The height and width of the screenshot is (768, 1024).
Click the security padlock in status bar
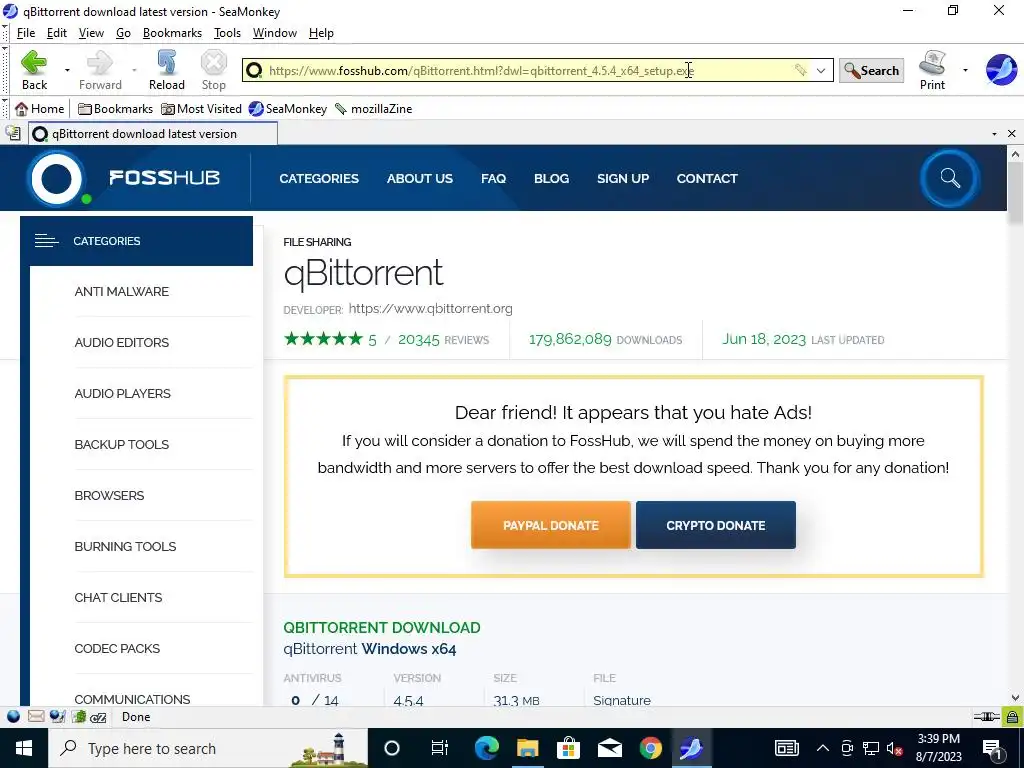tap(1012, 717)
